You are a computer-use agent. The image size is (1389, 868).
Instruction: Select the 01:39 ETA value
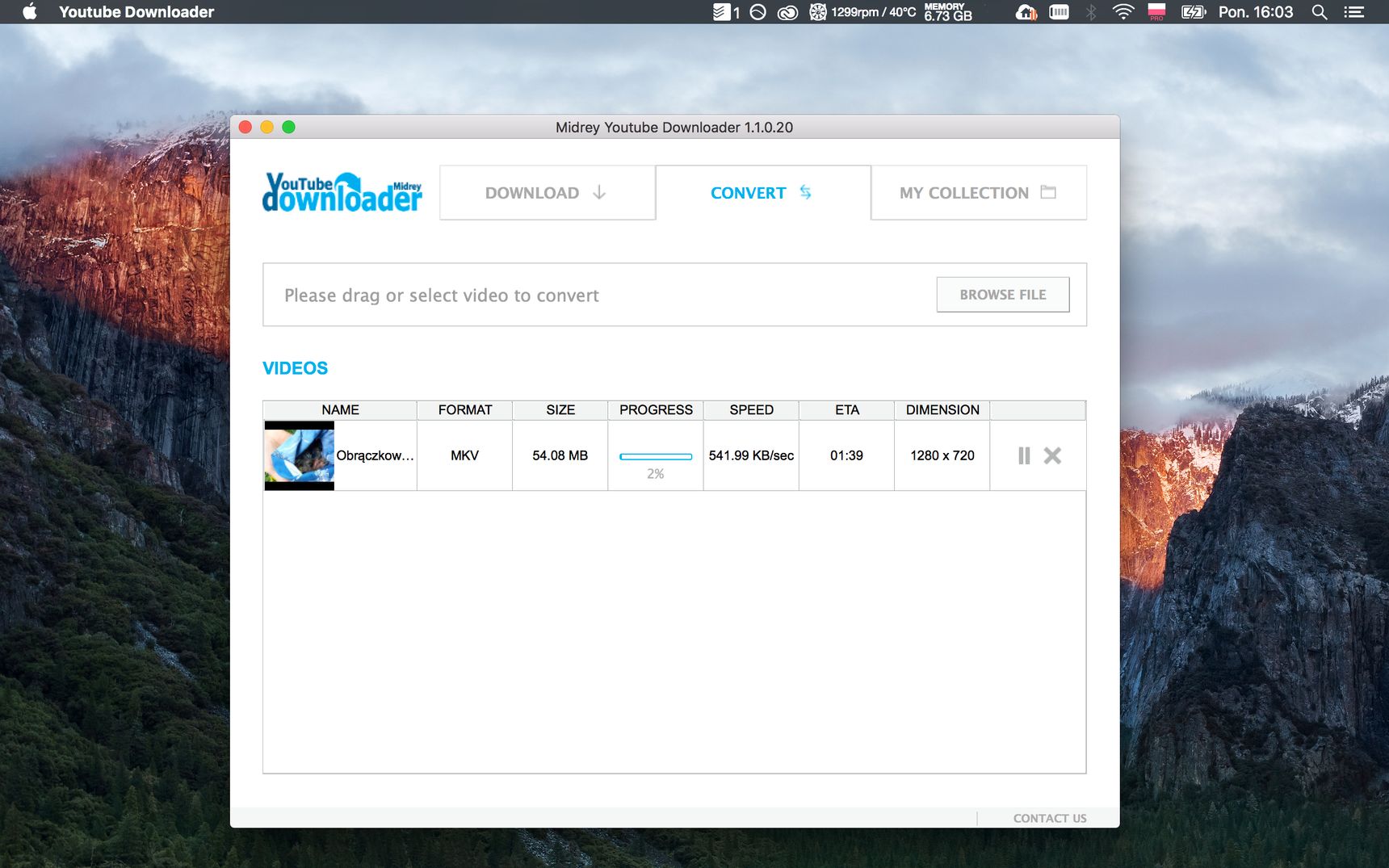click(846, 455)
